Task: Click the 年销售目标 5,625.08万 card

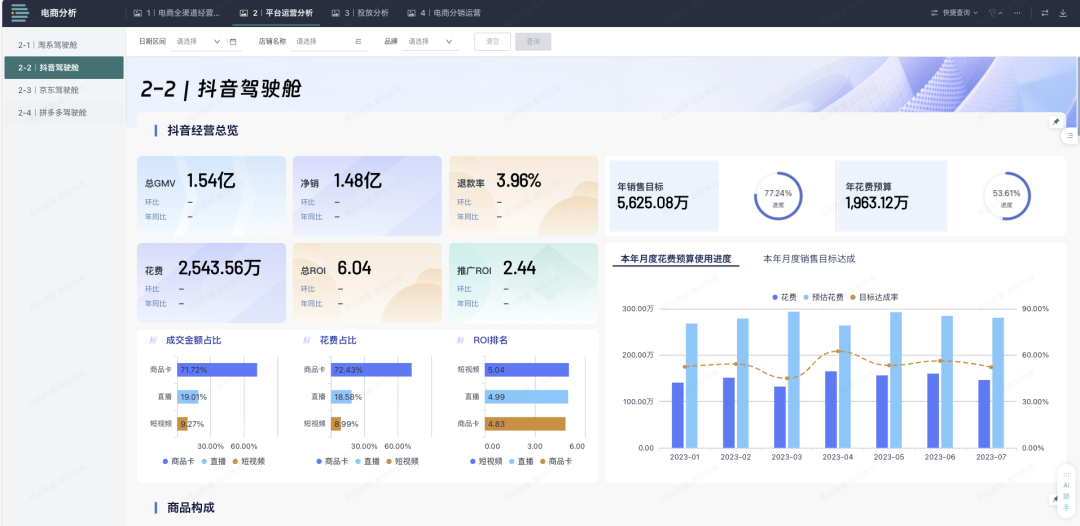Action: pyautogui.click(x=663, y=196)
